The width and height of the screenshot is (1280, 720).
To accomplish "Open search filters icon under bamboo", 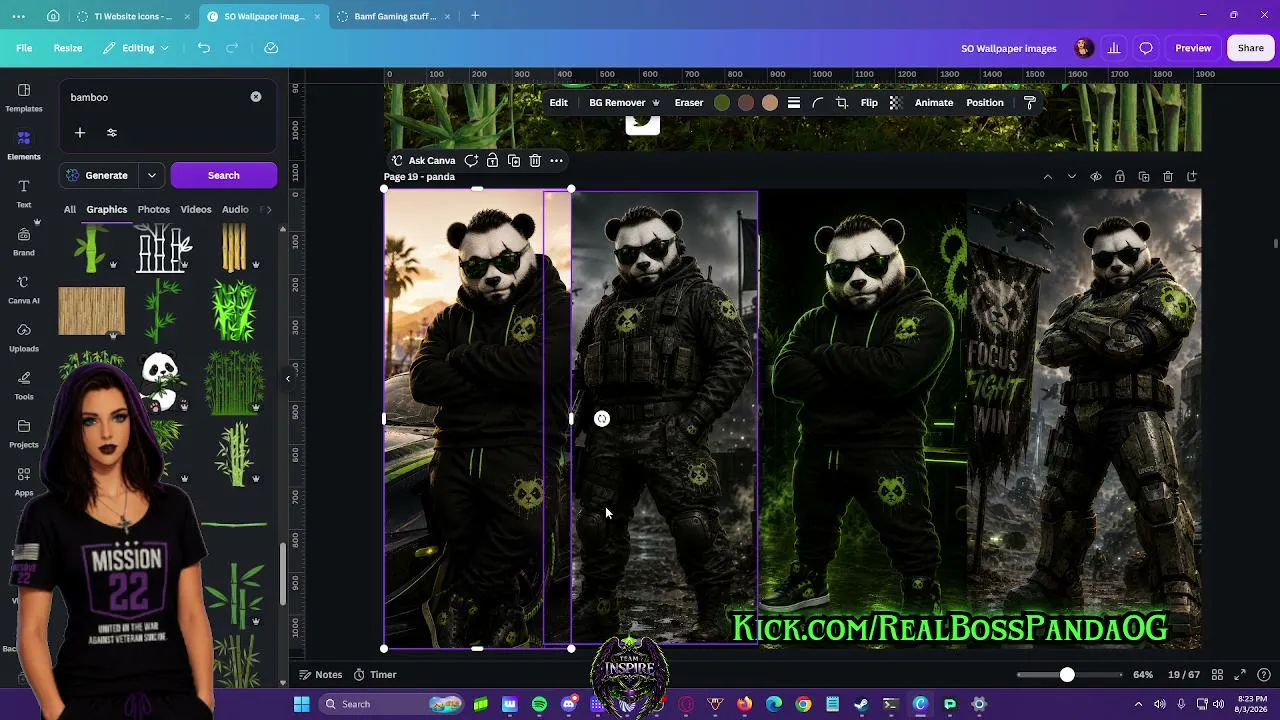I will pos(112,133).
